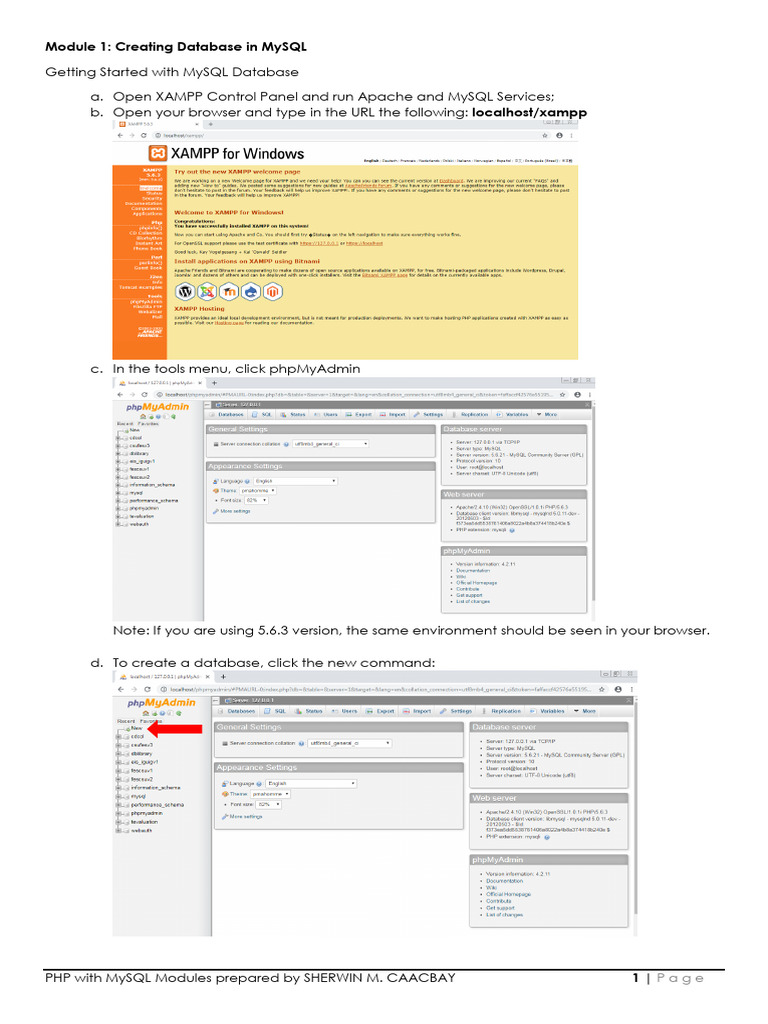The image size is (768, 1024).
Task: Click the home icon under phpMyAdmin logo in step d
Action: click(145, 713)
